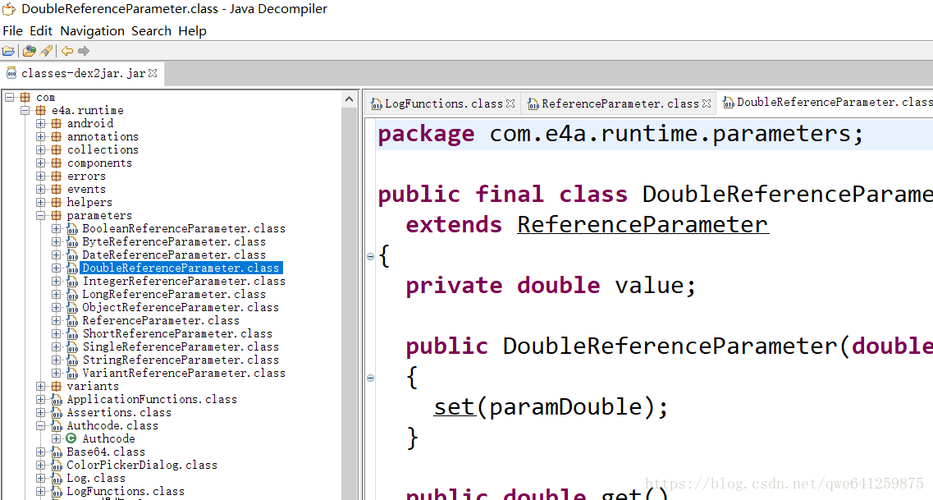The height and width of the screenshot is (500, 933).
Task: Follow the ReferenceParameter link in code
Action: tap(642, 225)
